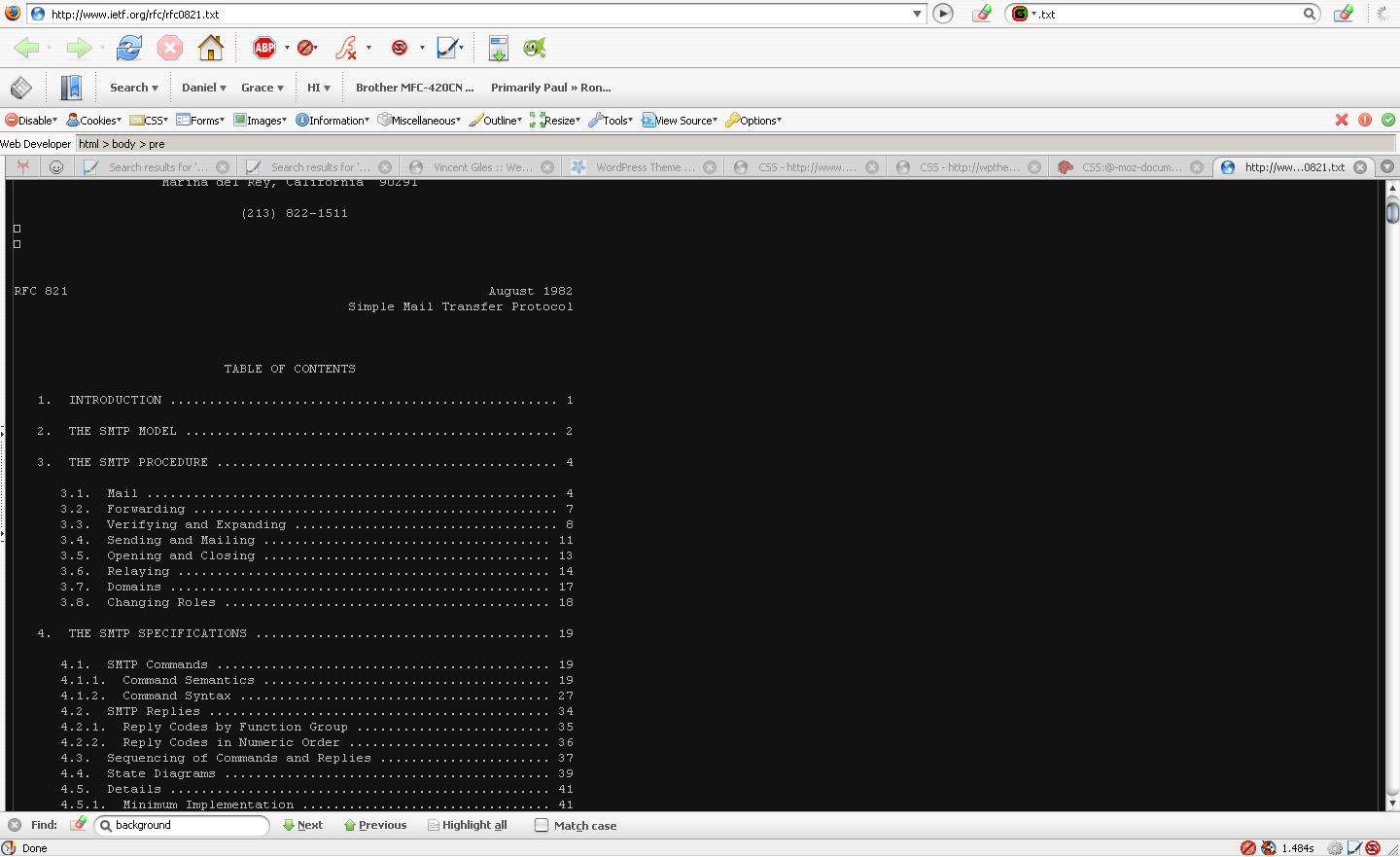The height and width of the screenshot is (857, 1400).
Task: Switch to the Vincent Giles tab
Action: pos(482,167)
